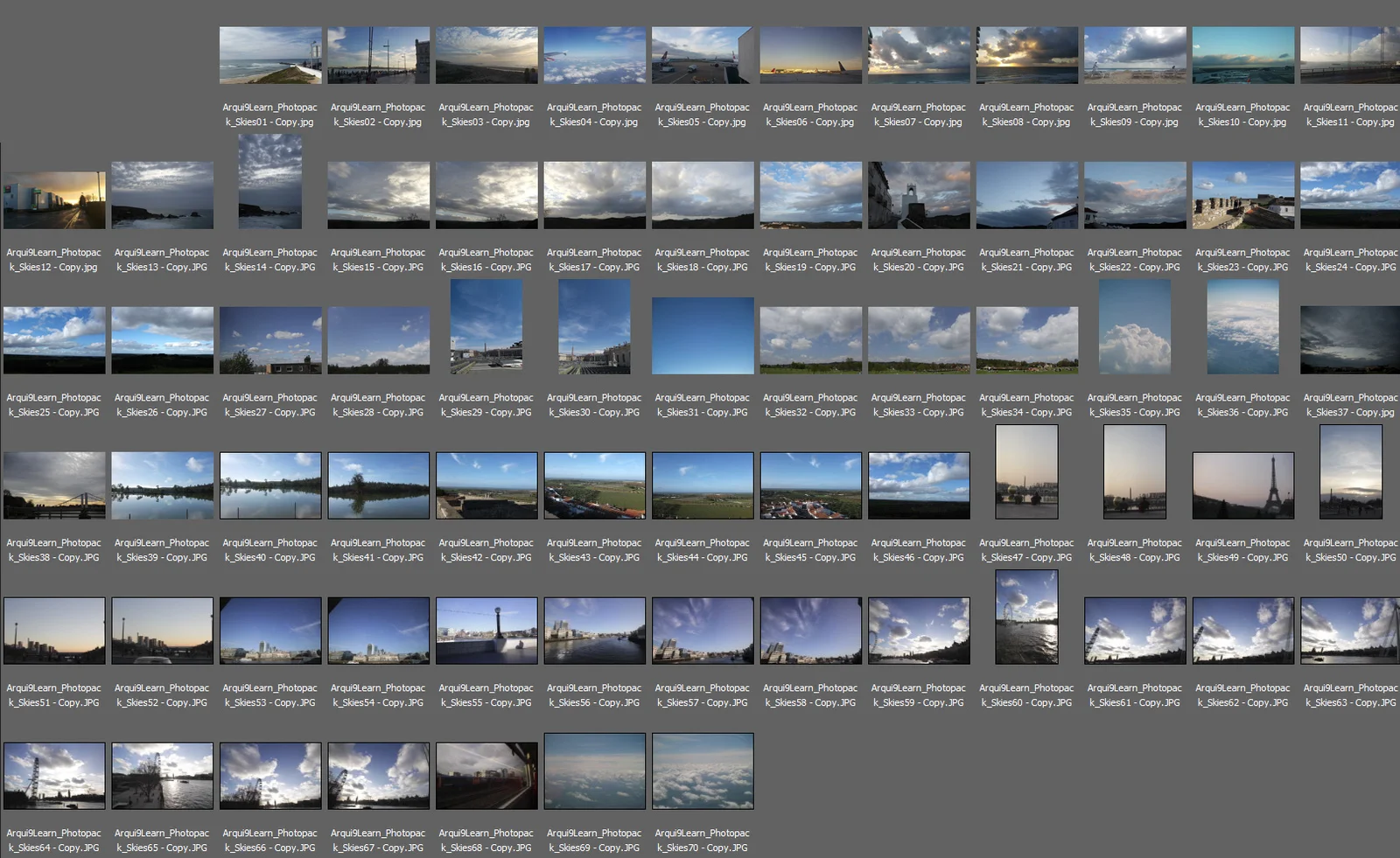Viewport: 1400px width, 858px height.
Task: Click the Skies55 lamppost deck photo
Action: click(x=486, y=629)
